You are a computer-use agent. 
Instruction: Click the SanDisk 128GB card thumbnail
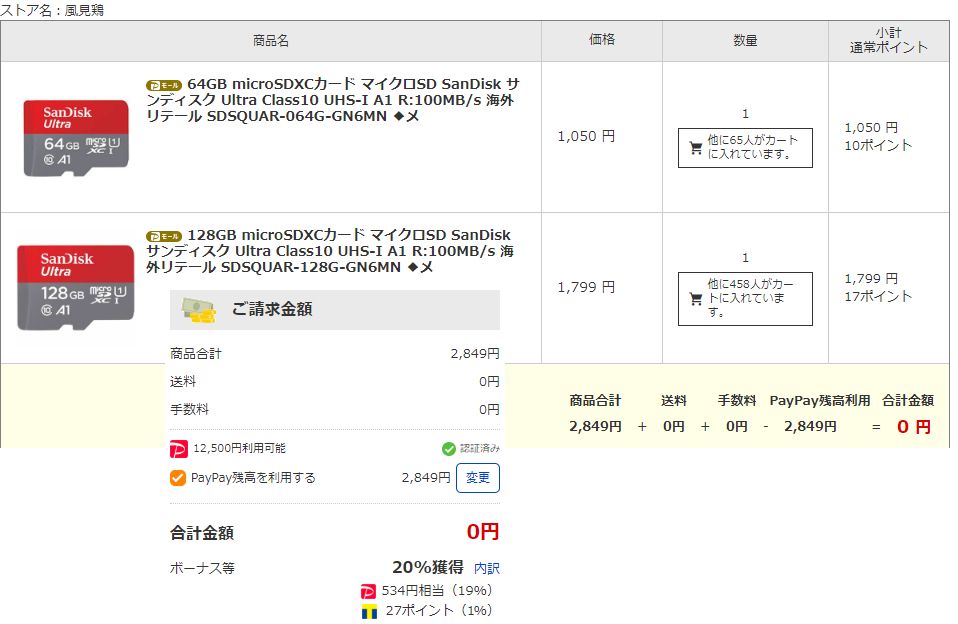tap(76, 286)
